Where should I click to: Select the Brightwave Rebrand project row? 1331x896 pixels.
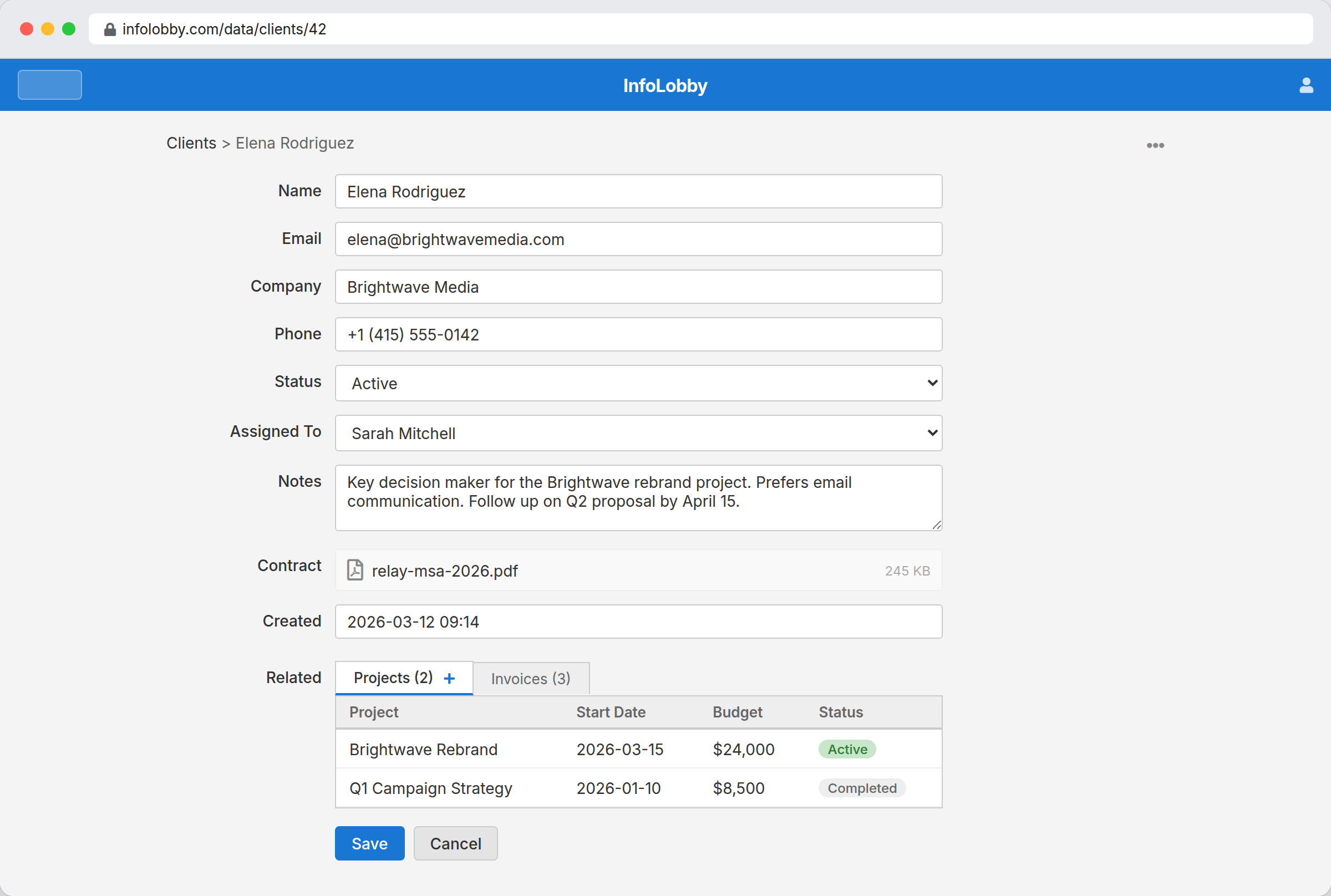(x=423, y=749)
